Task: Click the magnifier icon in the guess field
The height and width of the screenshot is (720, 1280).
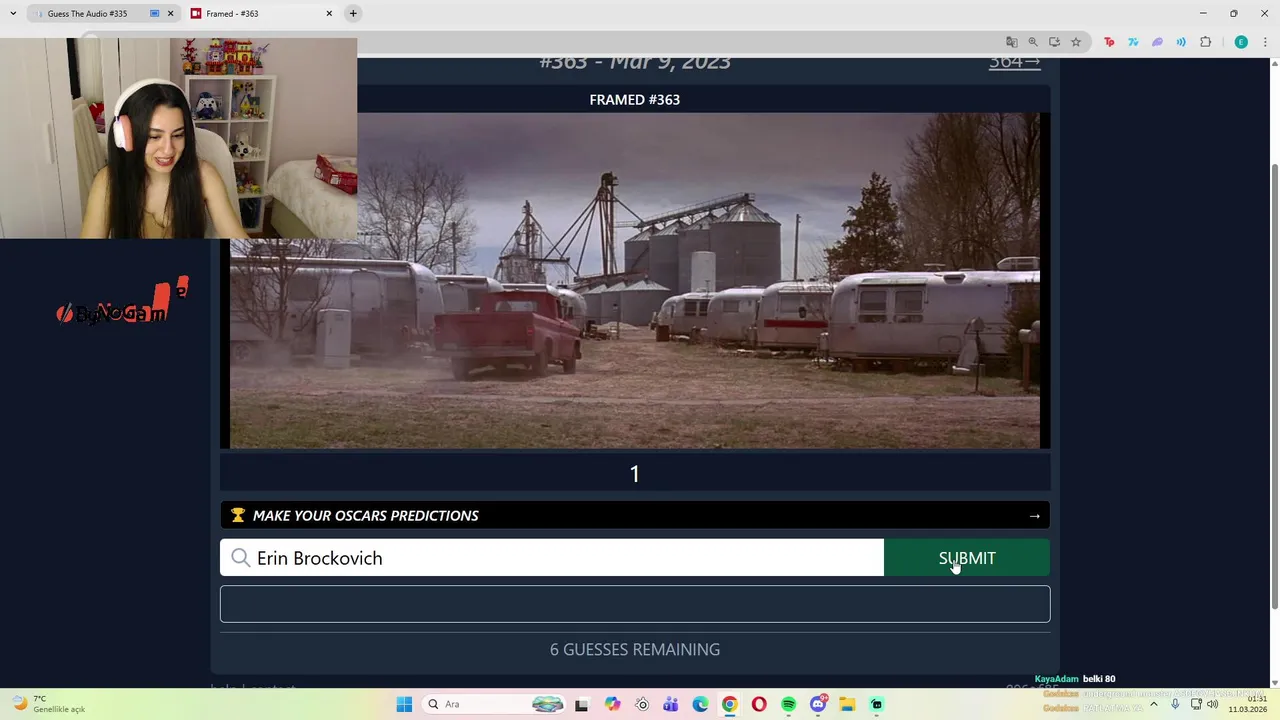Action: coord(240,558)
